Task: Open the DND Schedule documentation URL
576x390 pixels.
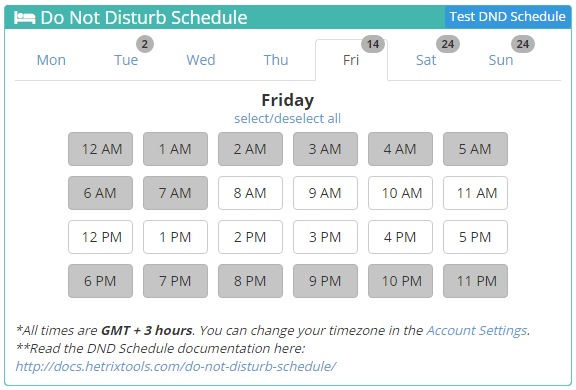Action: (176, 366)
